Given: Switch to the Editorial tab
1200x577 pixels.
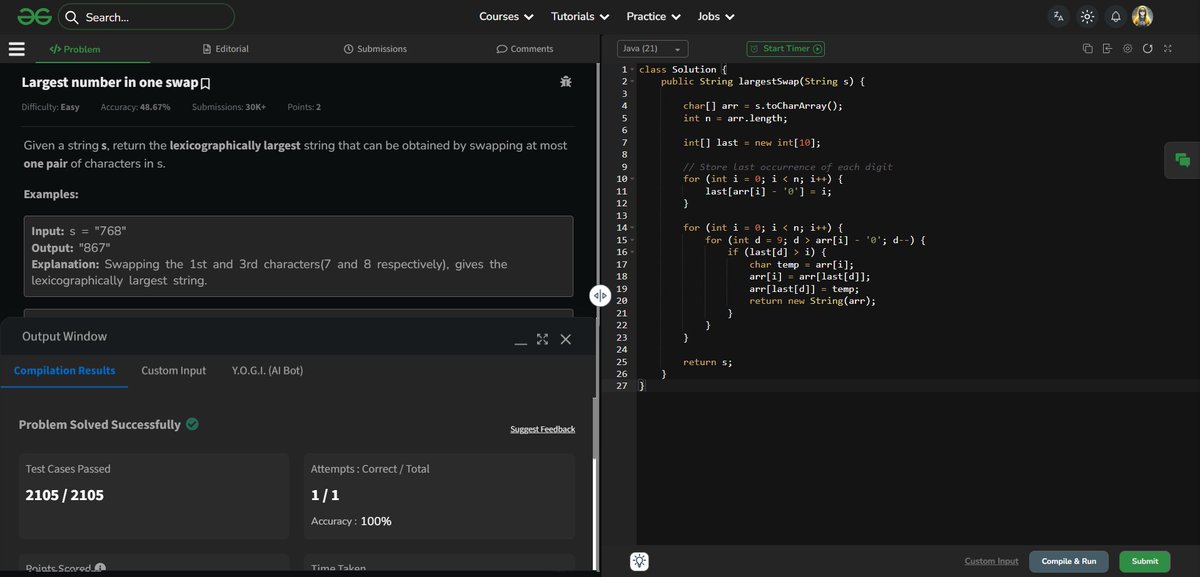Looking at the screenshot, I should (x=225, y=48).
